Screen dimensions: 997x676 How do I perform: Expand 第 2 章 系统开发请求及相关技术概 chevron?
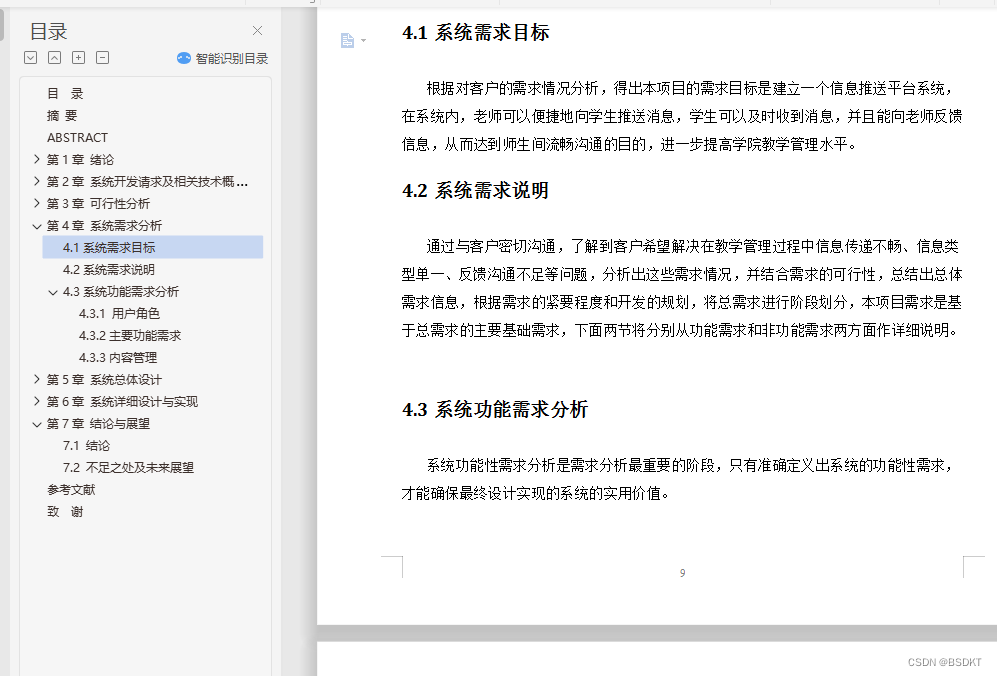pyautogui.click(x=37, y=181)
